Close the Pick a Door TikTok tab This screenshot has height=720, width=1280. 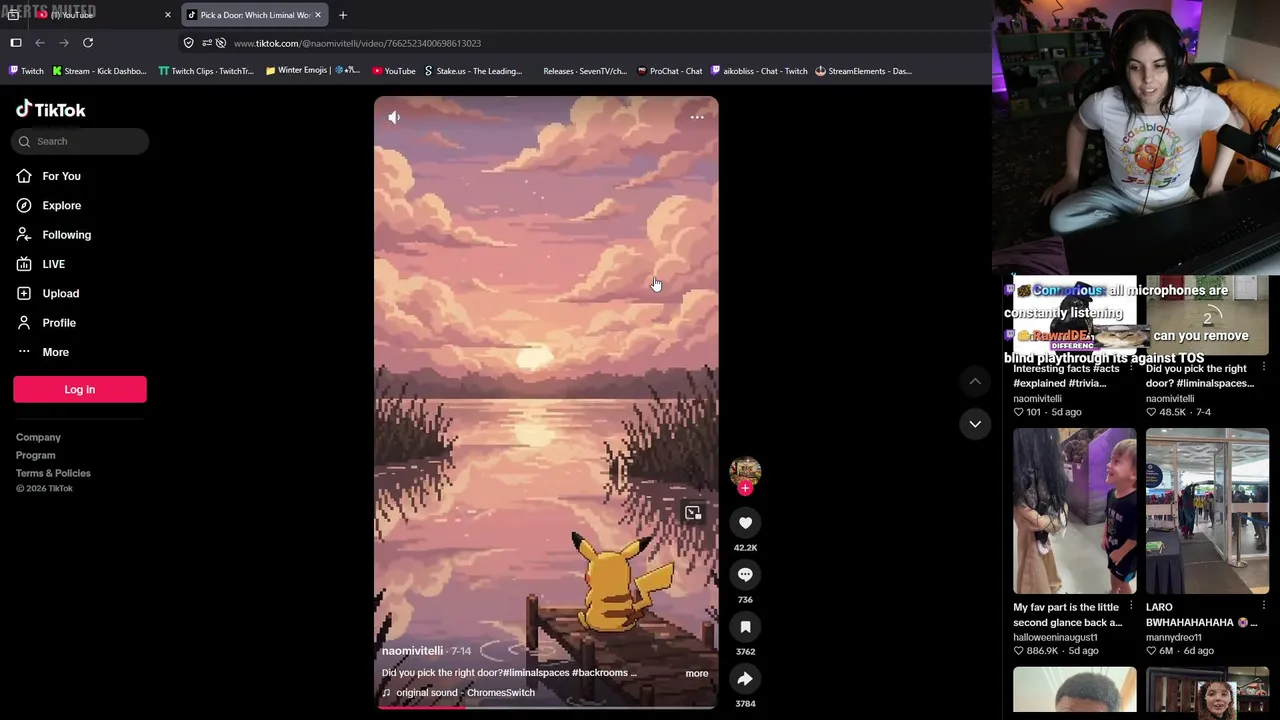318,15
